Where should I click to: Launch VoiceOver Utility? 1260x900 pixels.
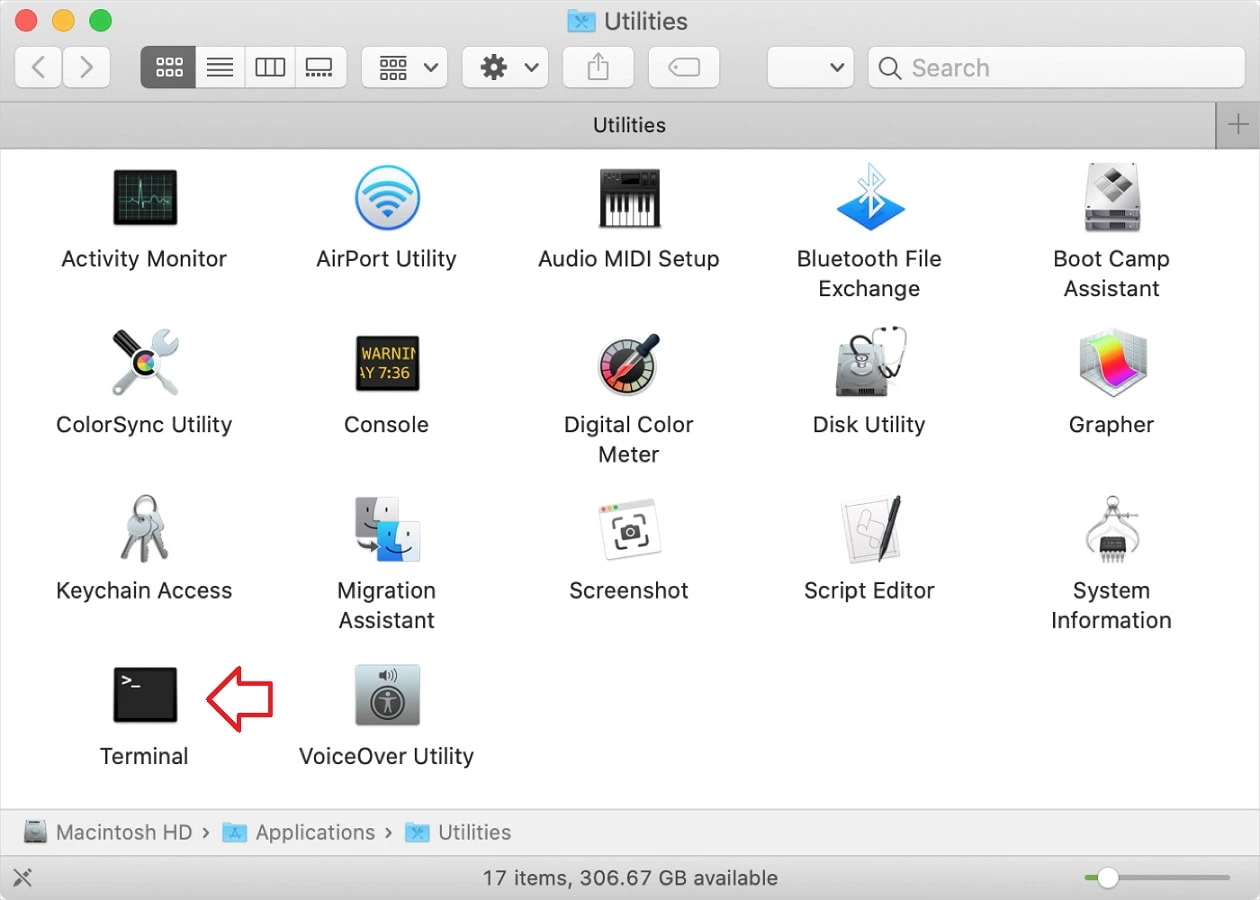tap(387, 695)
